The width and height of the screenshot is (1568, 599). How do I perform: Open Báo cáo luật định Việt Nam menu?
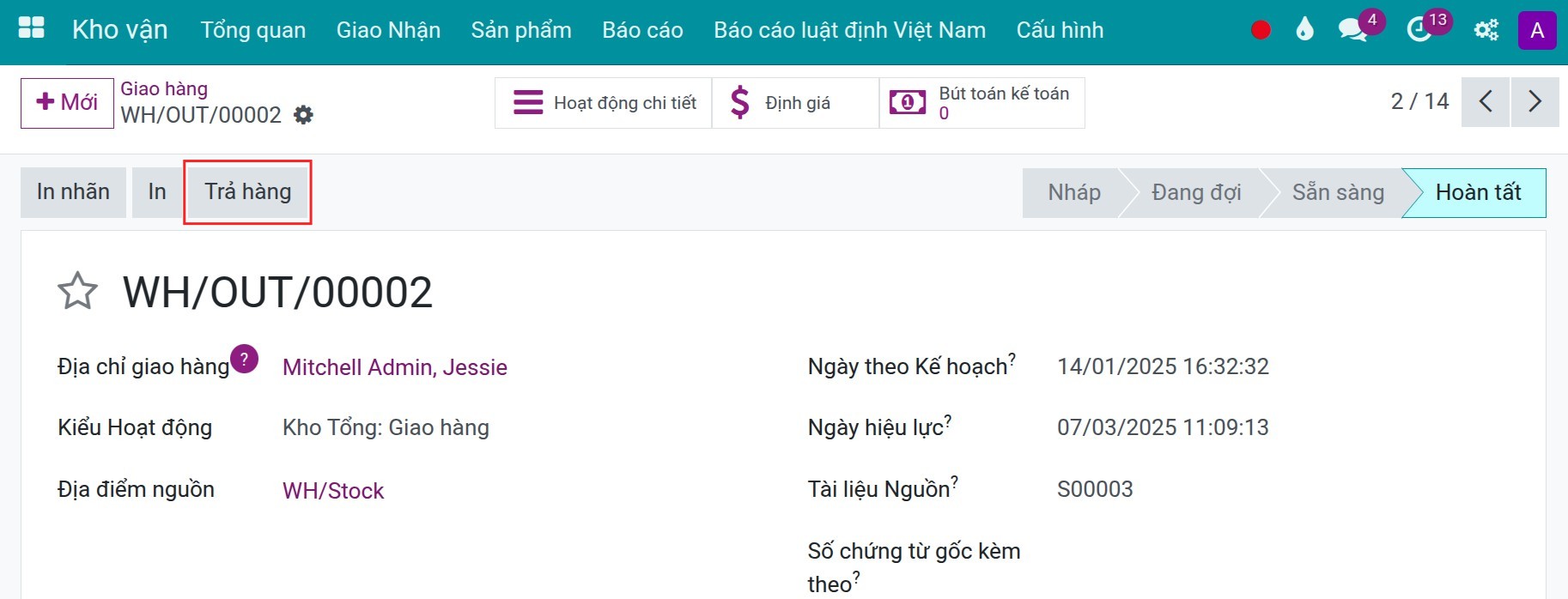849,30
